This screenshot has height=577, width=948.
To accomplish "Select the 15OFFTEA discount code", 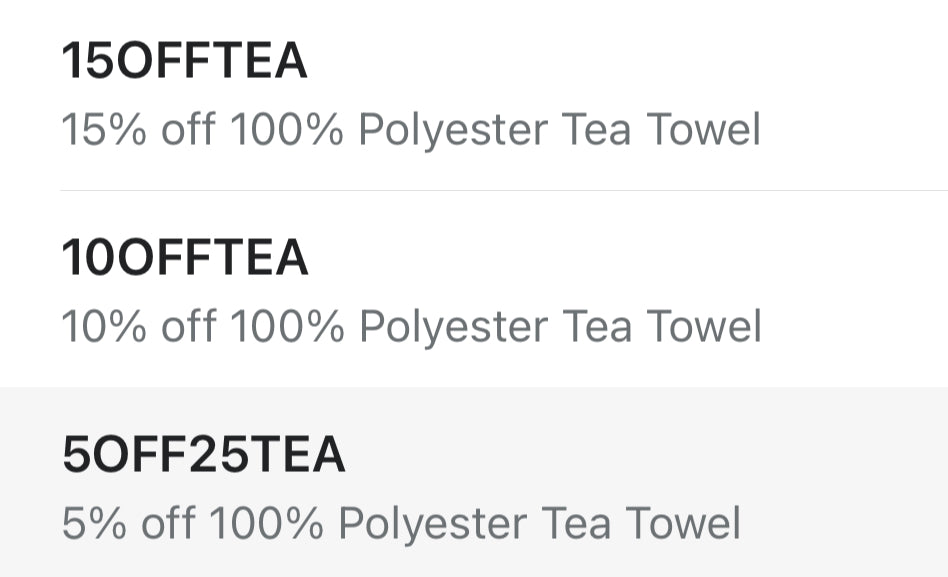I will (x=185, y=62).
